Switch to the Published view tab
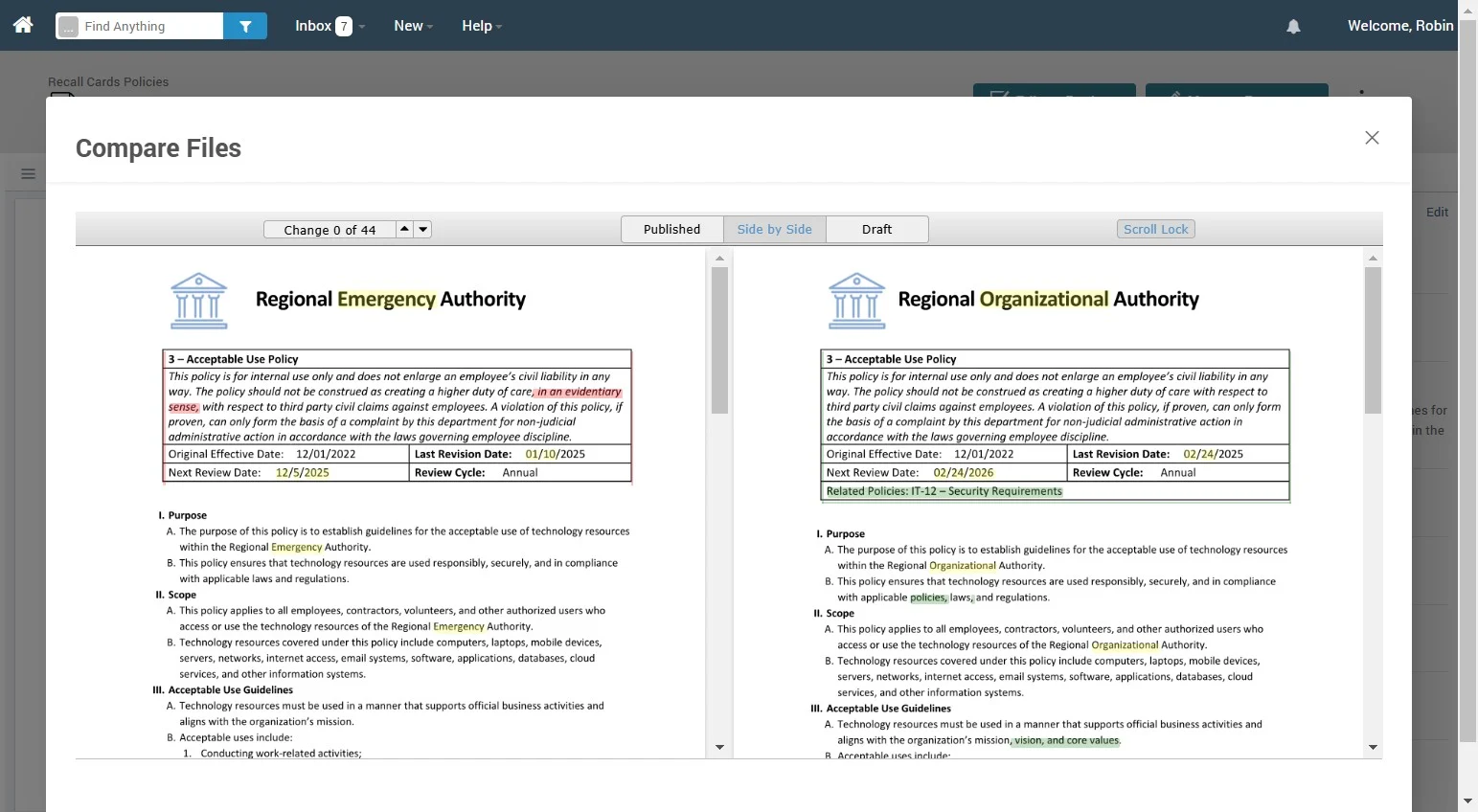This screenshot has height=812, width=1478. coord(671,229)
